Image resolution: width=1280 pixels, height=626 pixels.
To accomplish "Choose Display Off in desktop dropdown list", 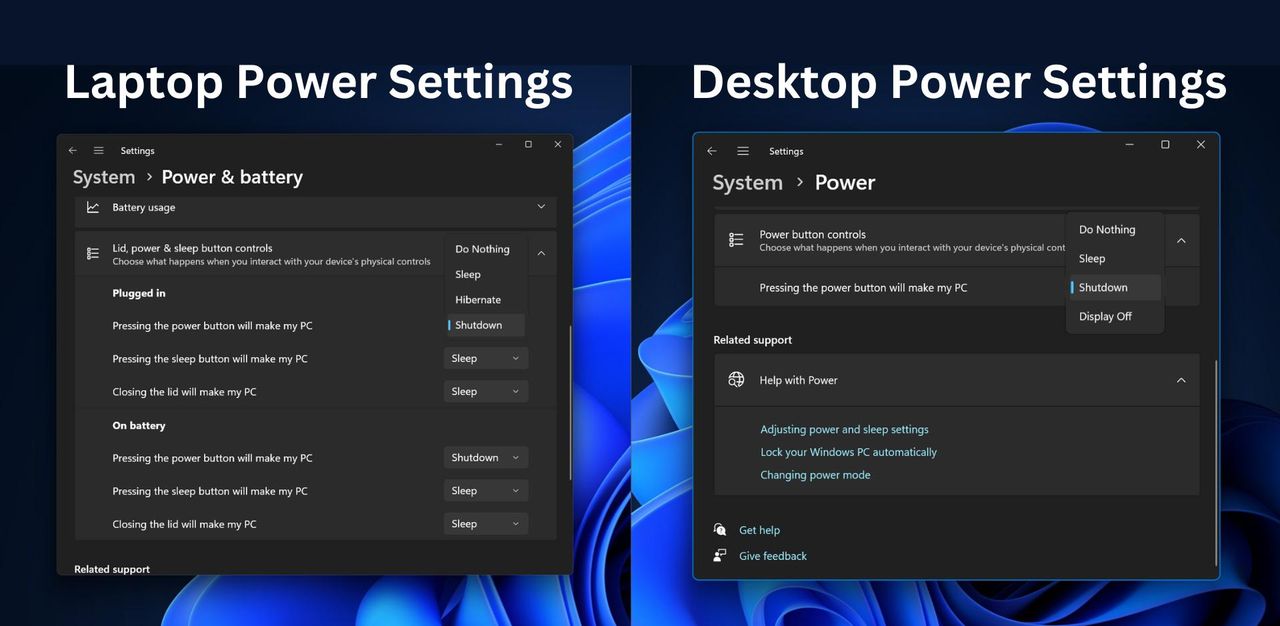I will (1115, 316).
